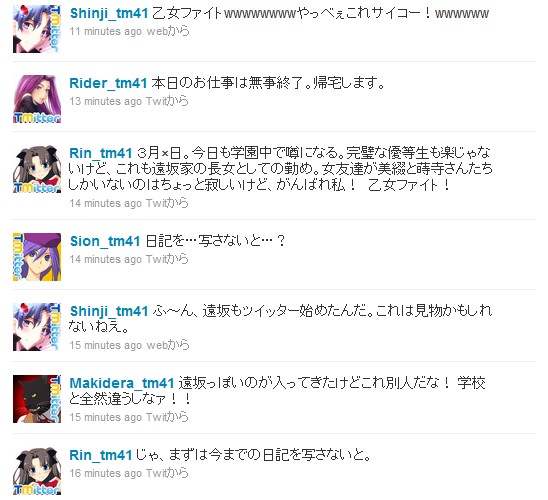Click Rin_tm41 avatar beside the 14 minutes ago tweet

point(37,169)
